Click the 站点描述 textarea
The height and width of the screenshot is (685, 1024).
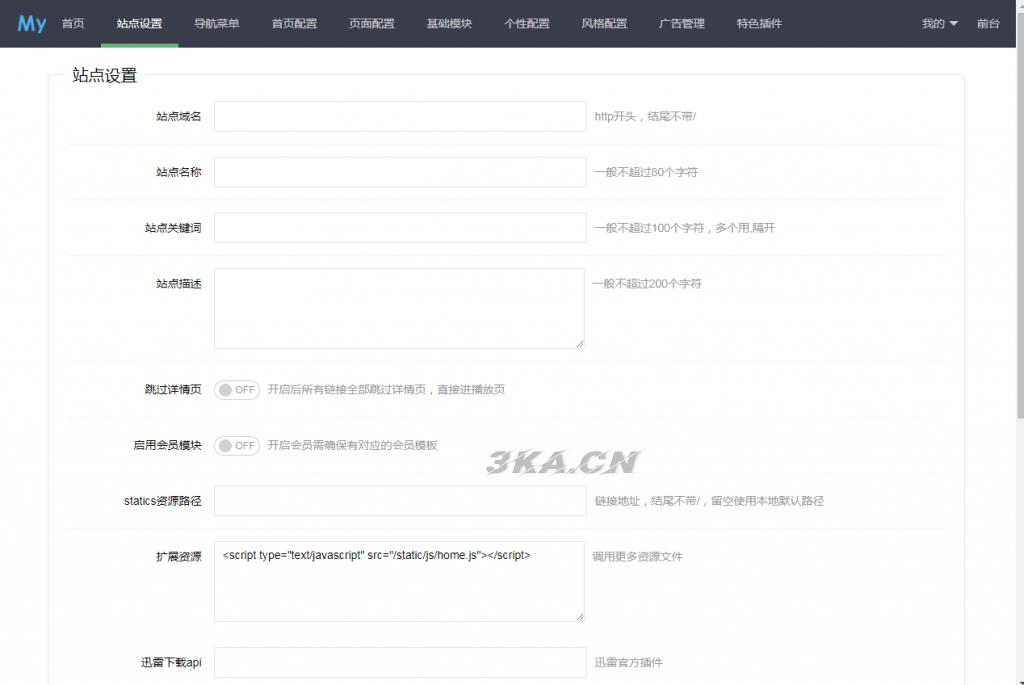[399, 308]
